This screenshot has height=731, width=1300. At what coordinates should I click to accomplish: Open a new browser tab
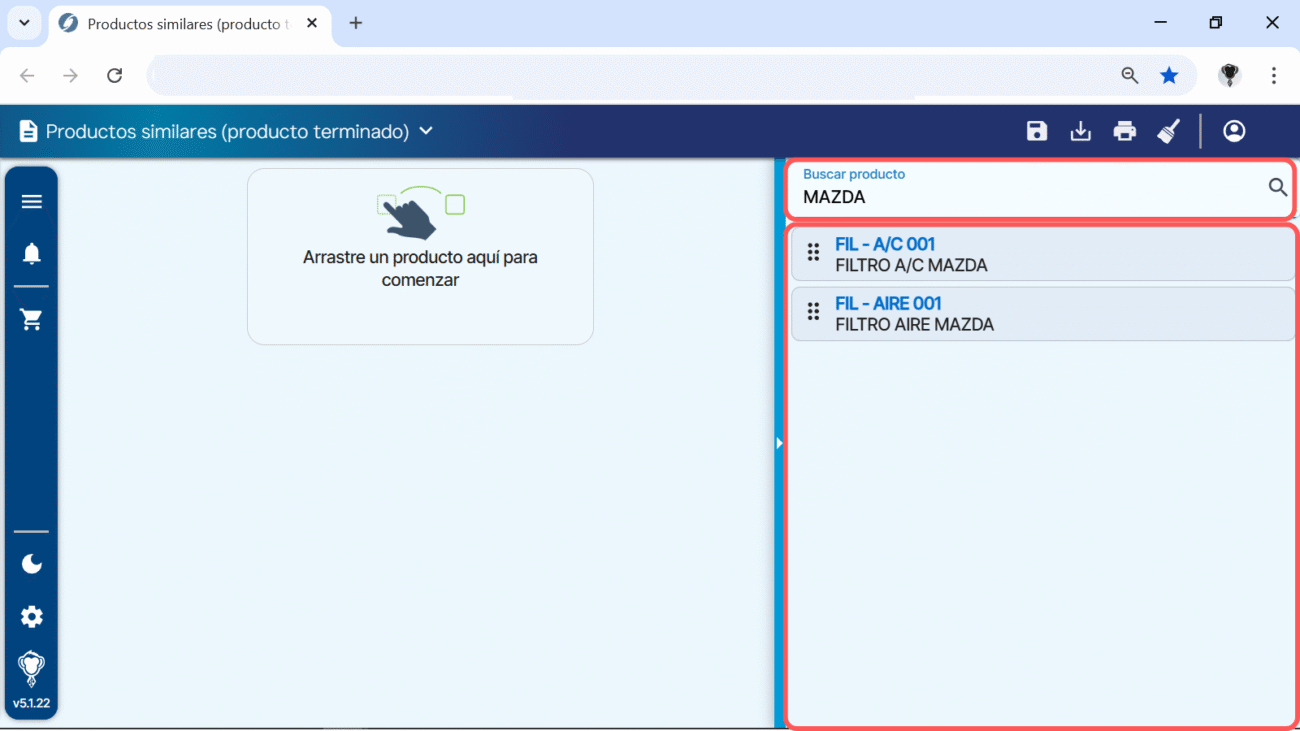tap(356, 23)
